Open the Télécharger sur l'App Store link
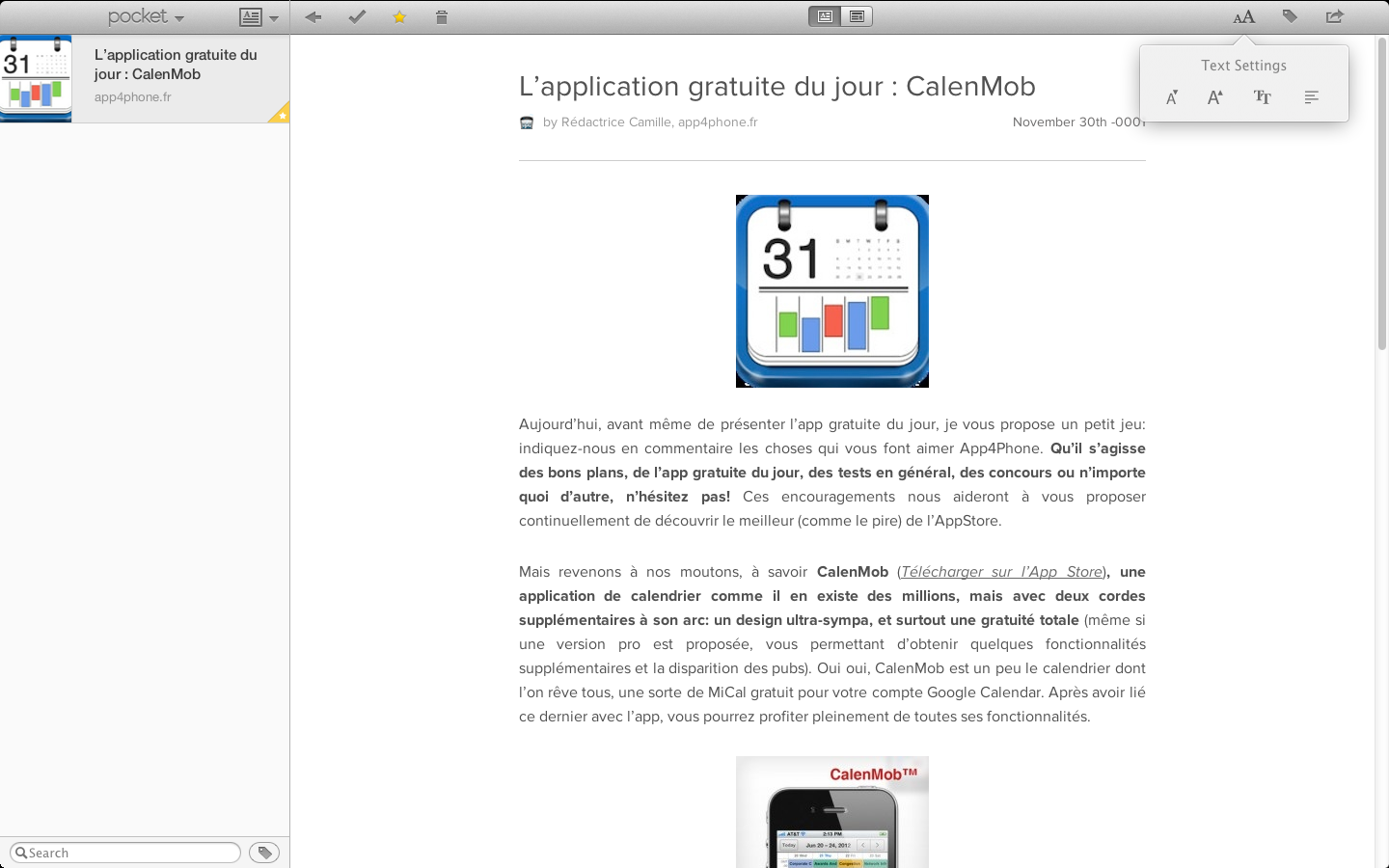Screen dimensions: 1389x868 [1001, 572]
